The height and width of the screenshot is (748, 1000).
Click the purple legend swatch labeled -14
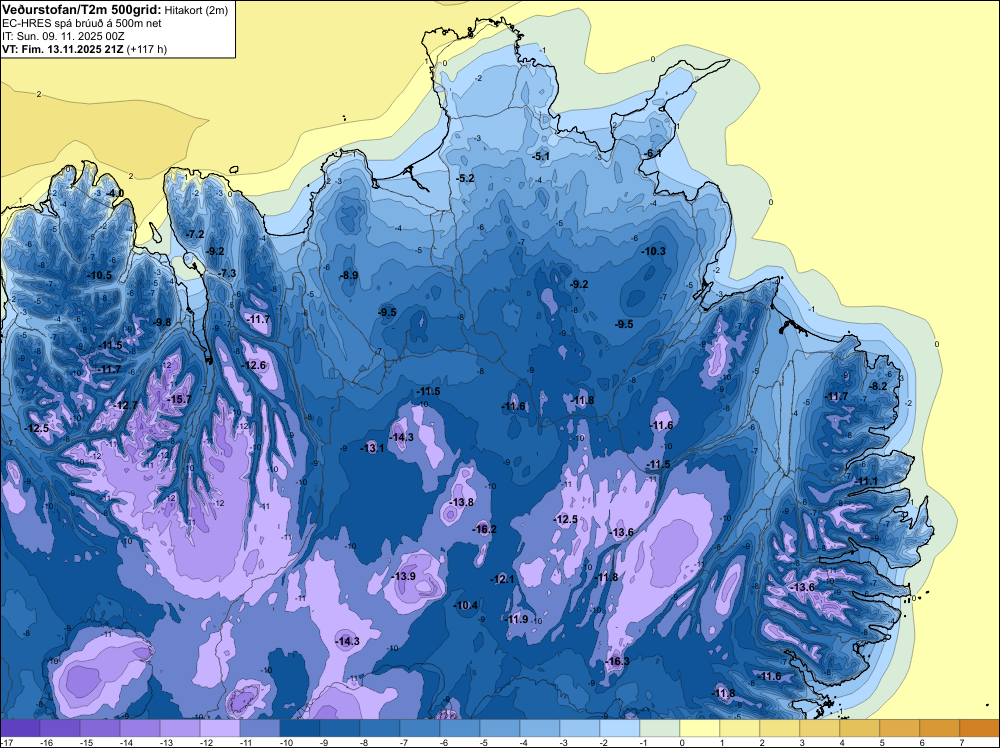tap(140, 728)
